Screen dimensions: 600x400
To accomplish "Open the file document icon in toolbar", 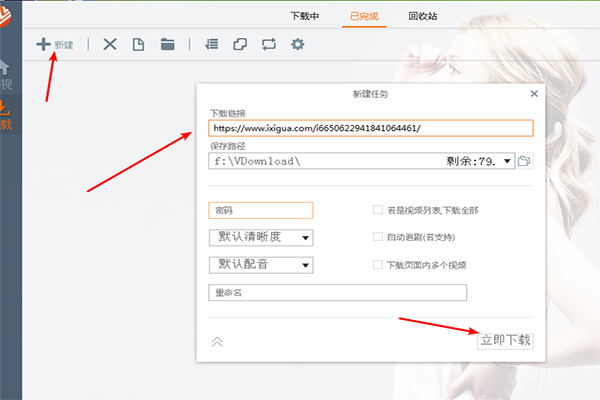I will point(139,44).
